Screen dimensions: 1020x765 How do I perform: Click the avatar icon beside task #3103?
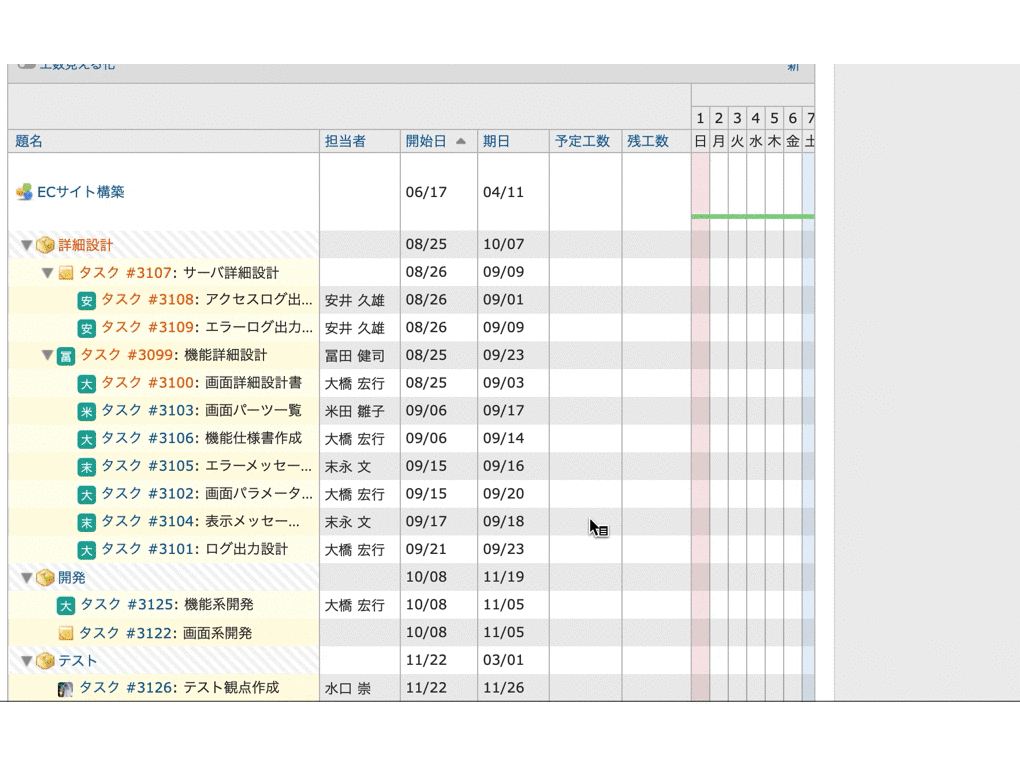(87, 412)
